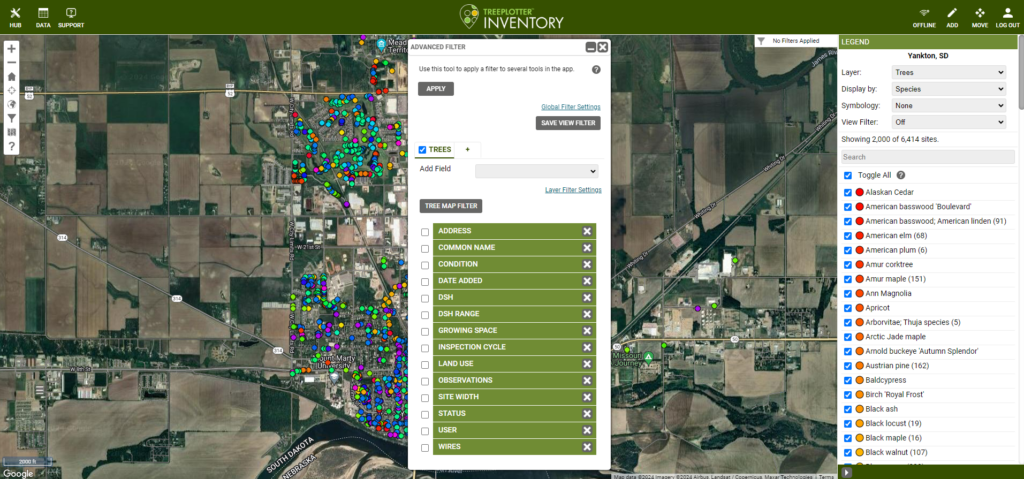Click Apricot orange color swatch

(859, 308)
